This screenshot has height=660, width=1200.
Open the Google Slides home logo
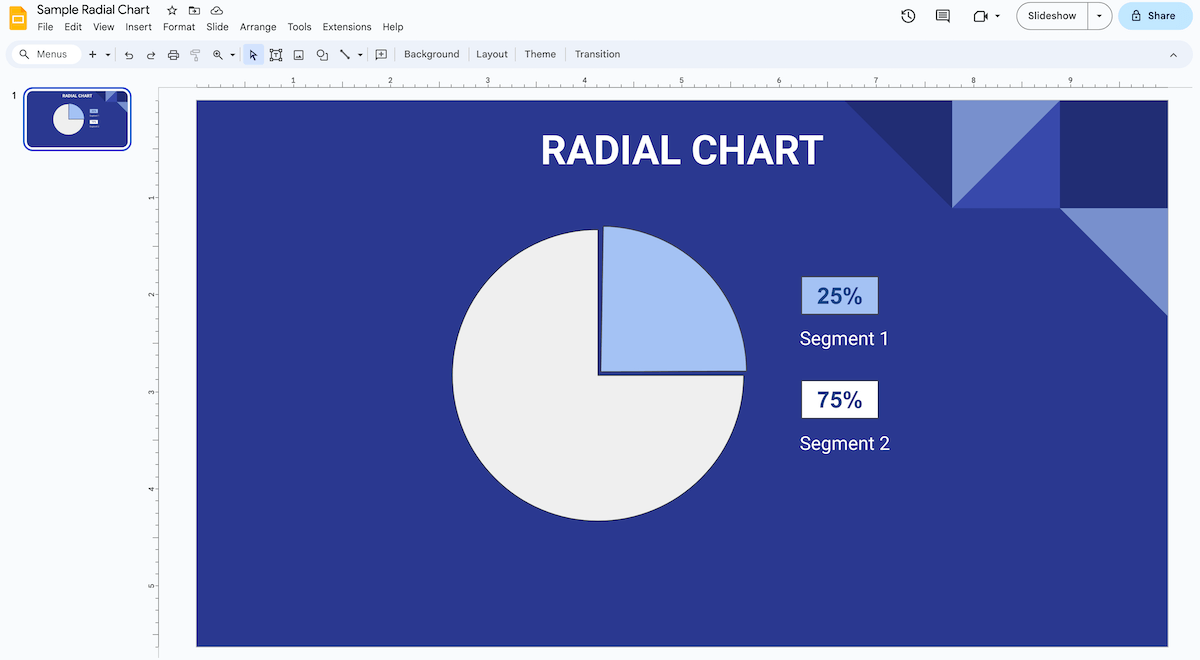18,18
